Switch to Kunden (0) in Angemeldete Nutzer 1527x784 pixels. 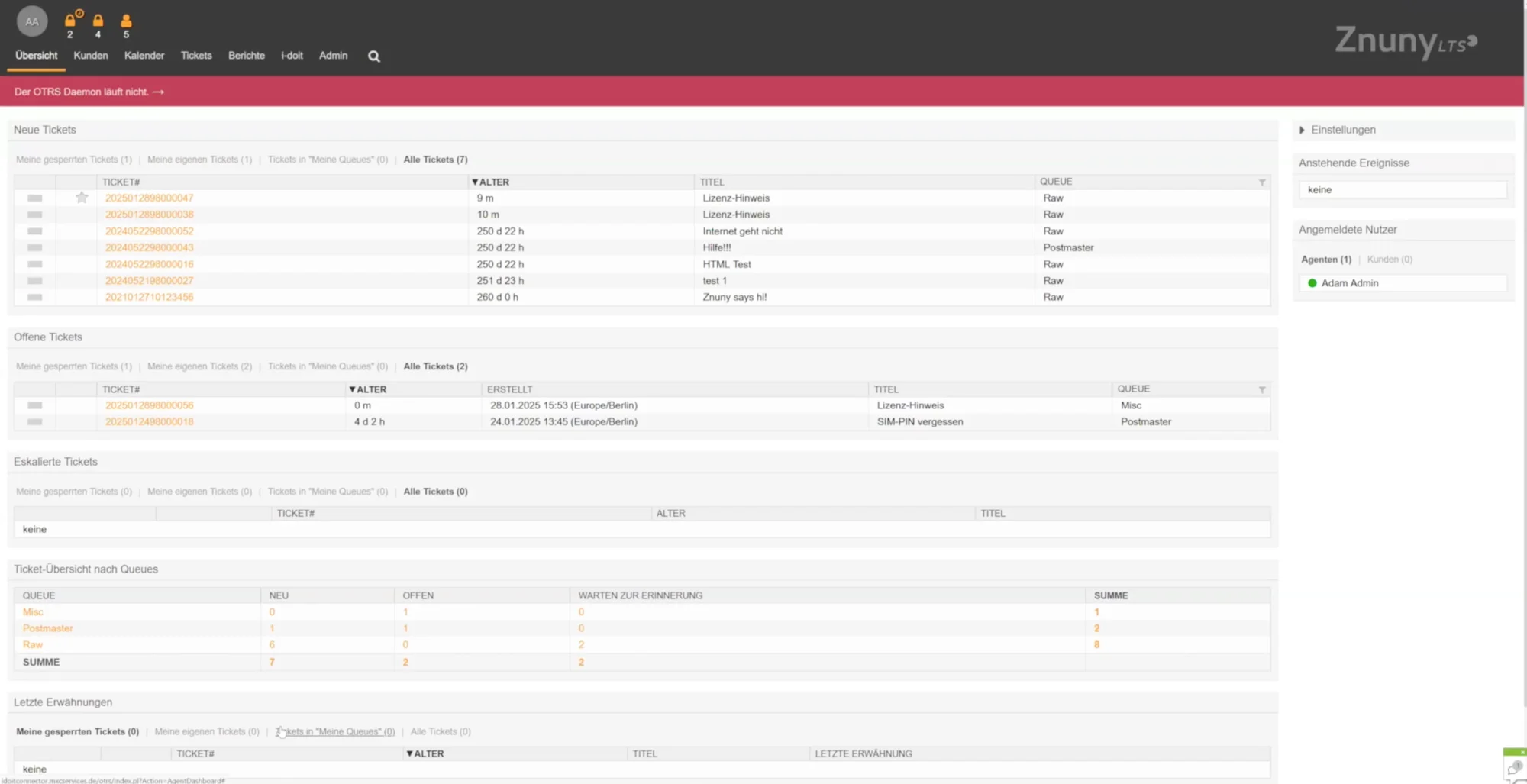point(1390,260)
